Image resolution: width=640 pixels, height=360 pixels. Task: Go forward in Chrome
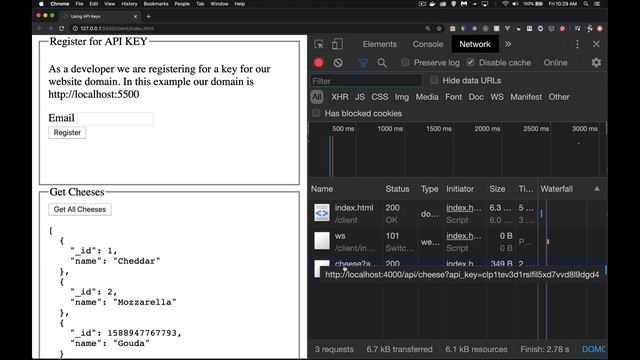50,29
